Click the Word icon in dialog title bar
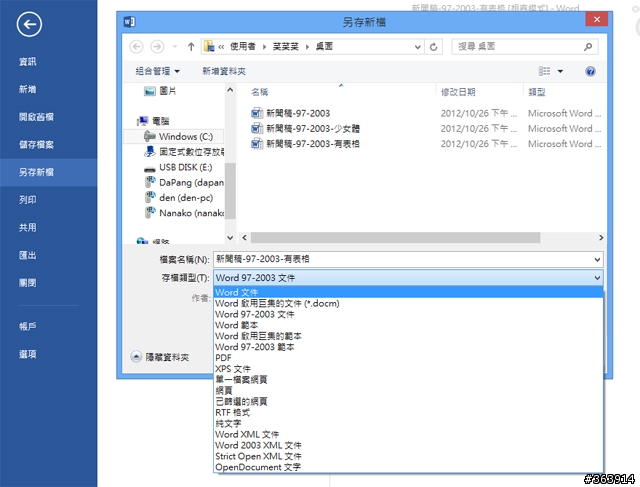Screen dimensions: 640x487 (129, 22)
